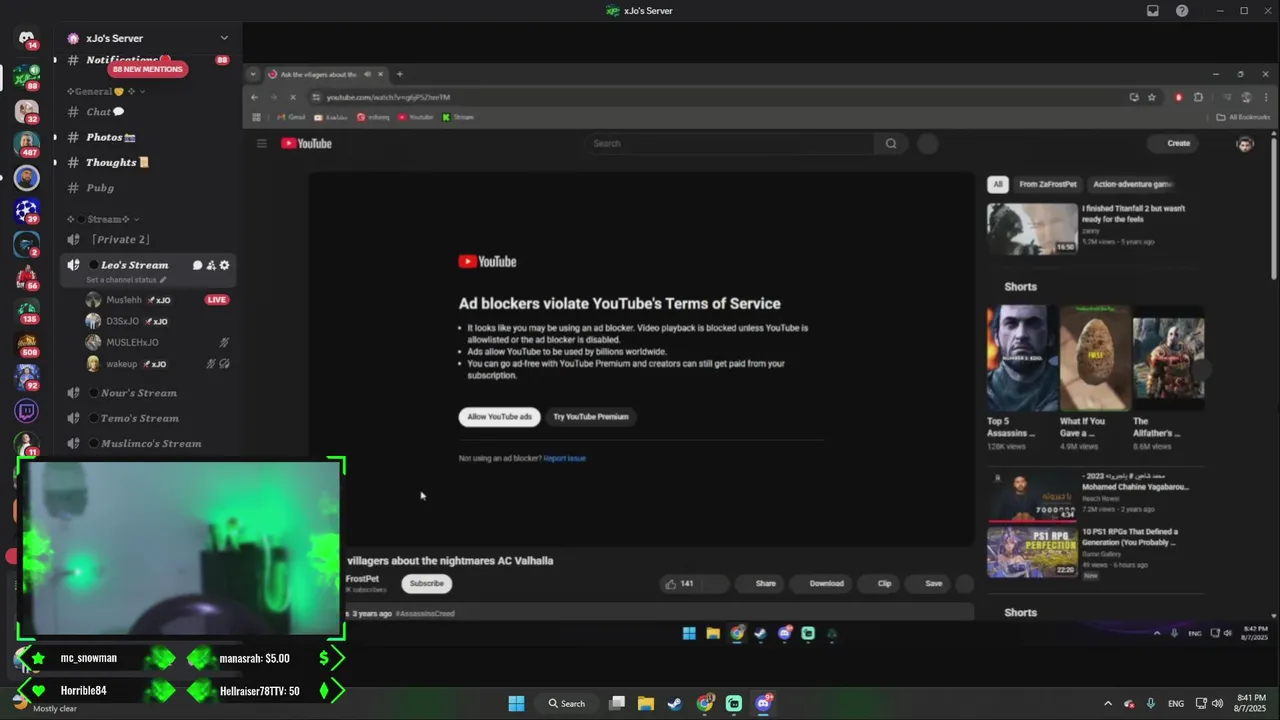The width and height of the screenshot is (1280, 720).
Task: Open Task View icon on taskbar
Action: (x=617, y=703)
